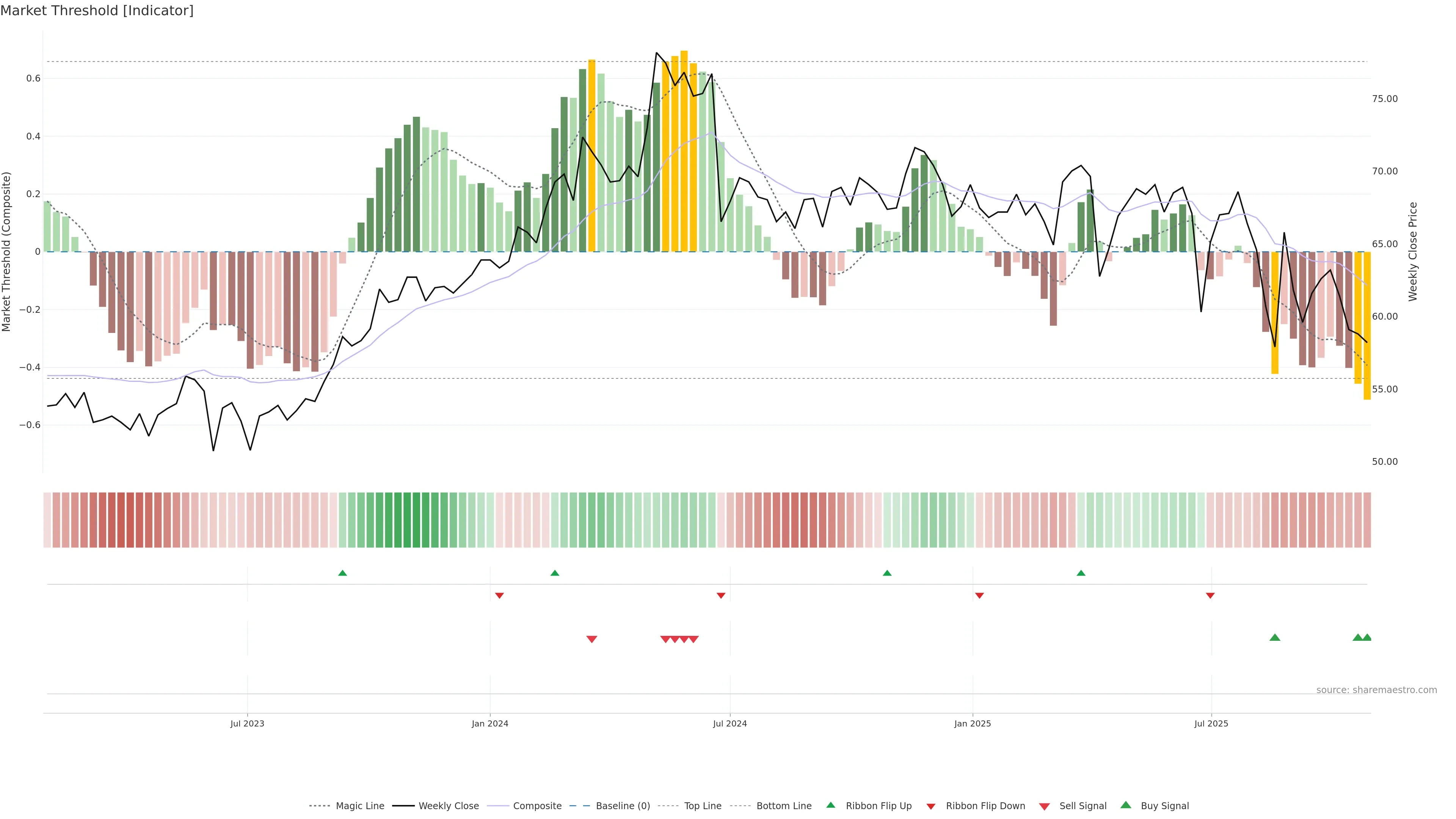
Task: Click the source: sharemaestro.com text
Action: point(1376,690)
